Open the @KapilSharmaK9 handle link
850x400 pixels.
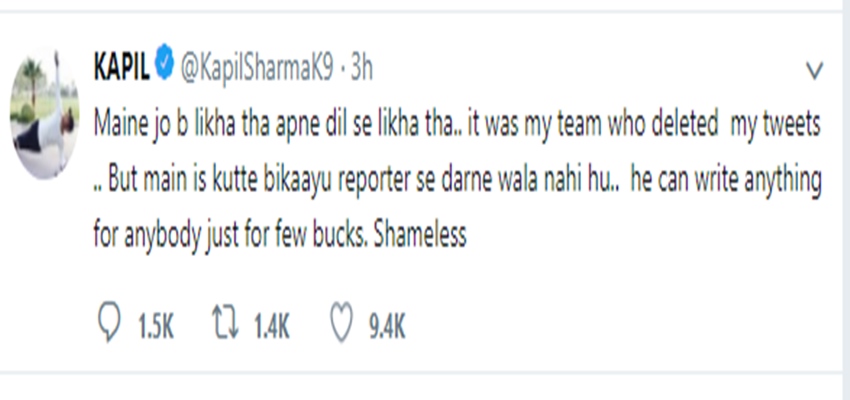(x=254, y=69)
